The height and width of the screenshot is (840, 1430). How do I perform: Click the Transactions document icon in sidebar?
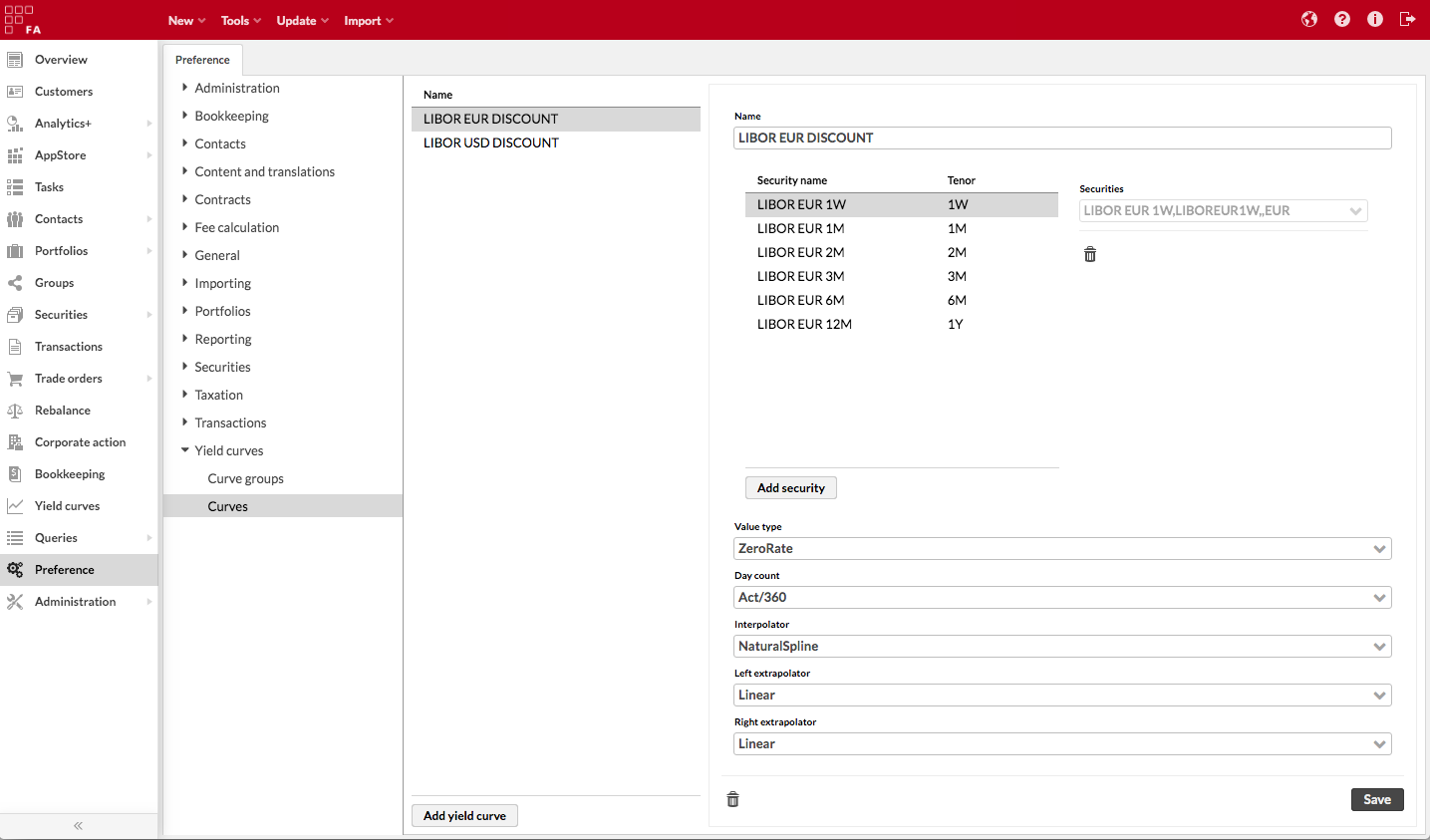click(x=15, y=347)
